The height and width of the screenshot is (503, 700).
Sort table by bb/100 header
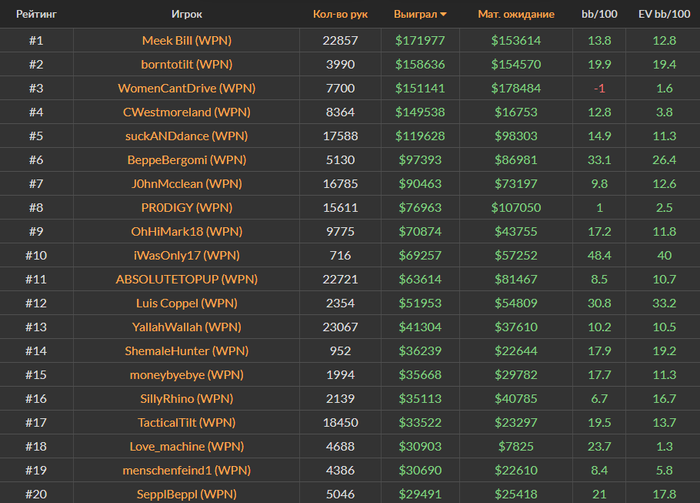coord(599,14)
